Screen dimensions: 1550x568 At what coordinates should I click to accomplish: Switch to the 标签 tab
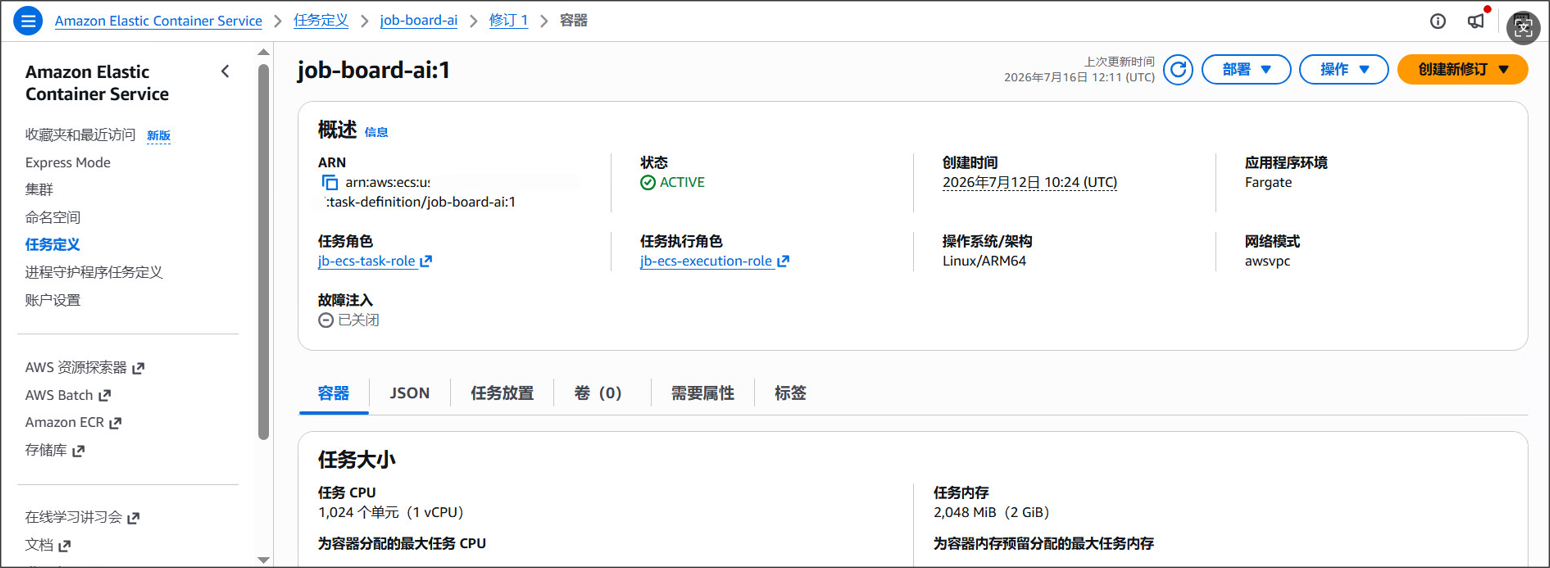point(790,393)
